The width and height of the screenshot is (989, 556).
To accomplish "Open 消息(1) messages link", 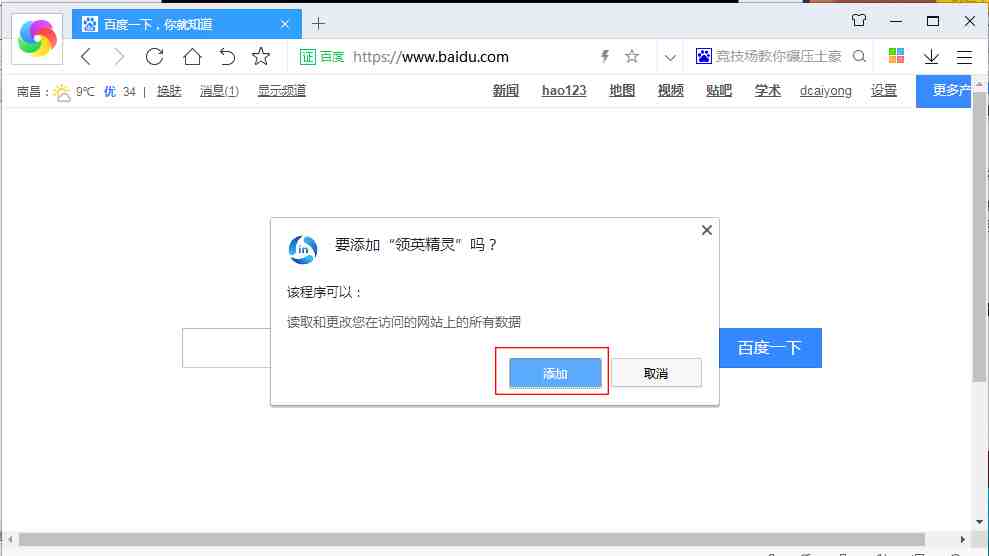I will pyautogui.click(x=219, y=91).
